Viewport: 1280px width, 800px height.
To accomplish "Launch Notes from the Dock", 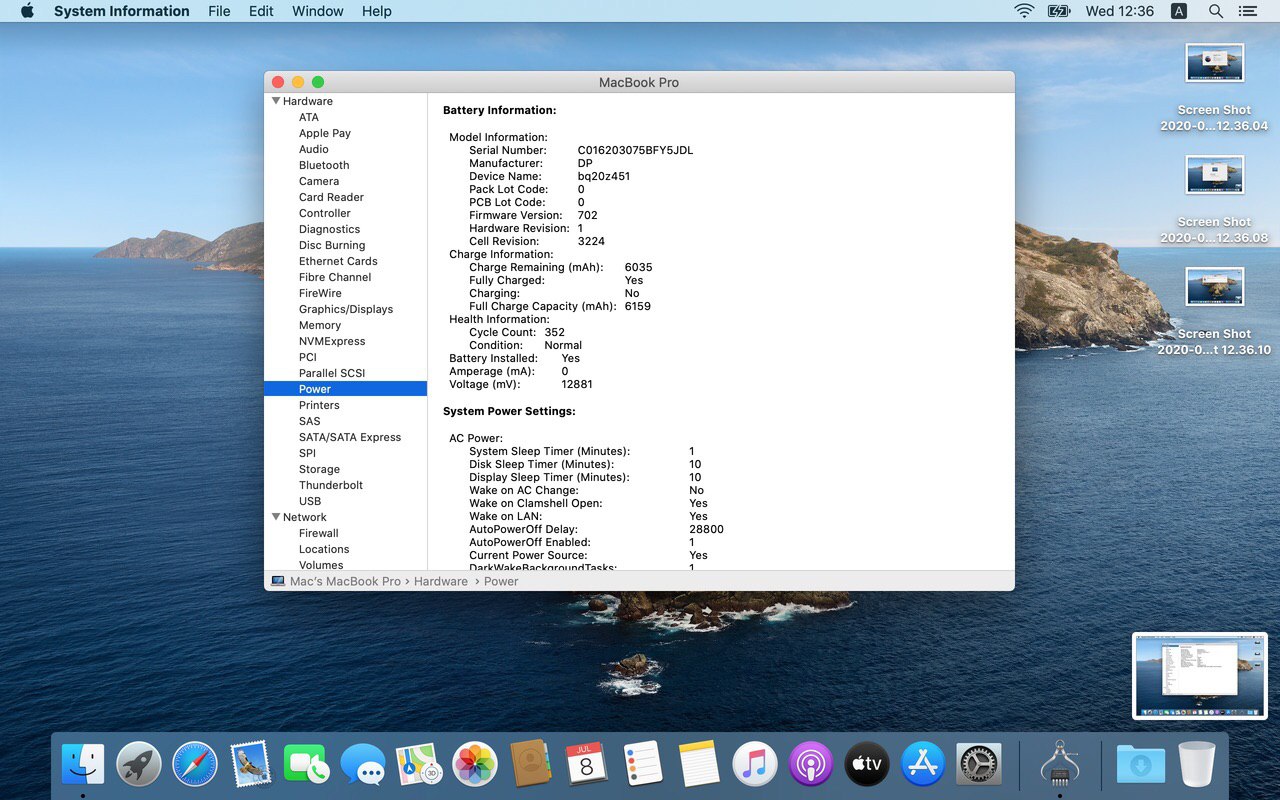I will [699, 765].
